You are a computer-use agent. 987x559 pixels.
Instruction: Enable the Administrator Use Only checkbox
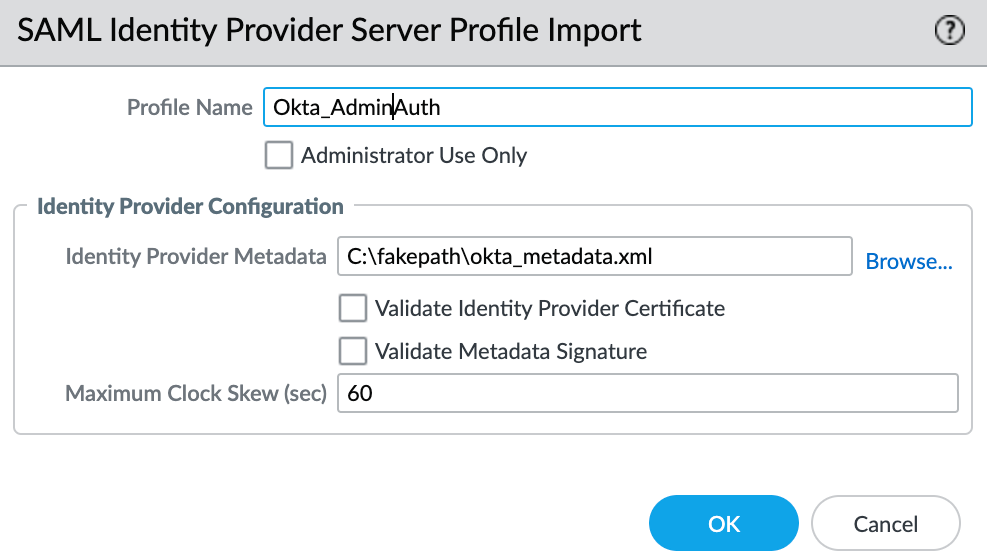tap(279, 155)
